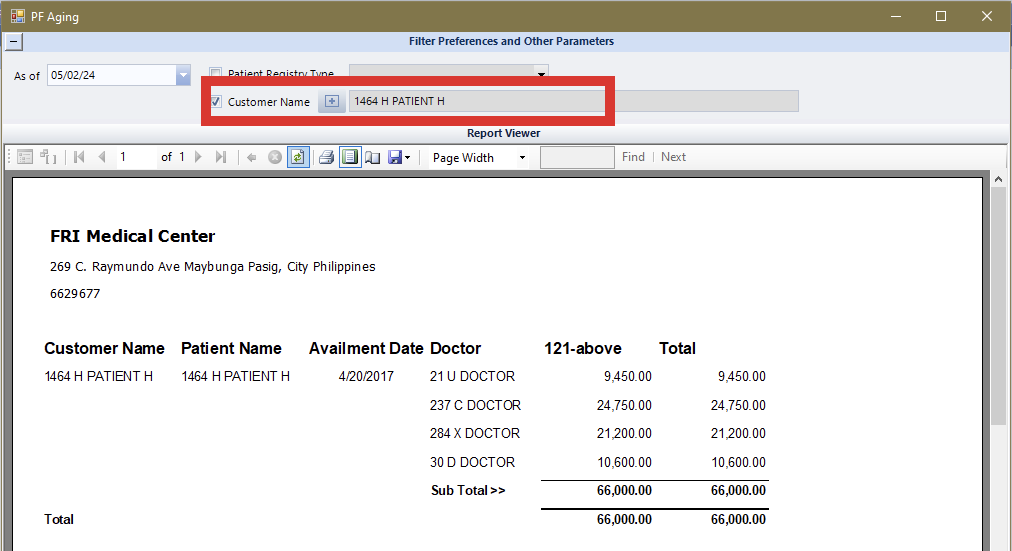Enable the Patient Registry Type checkbox
This screenshot has width=1012, height=551.
(216, 74)
